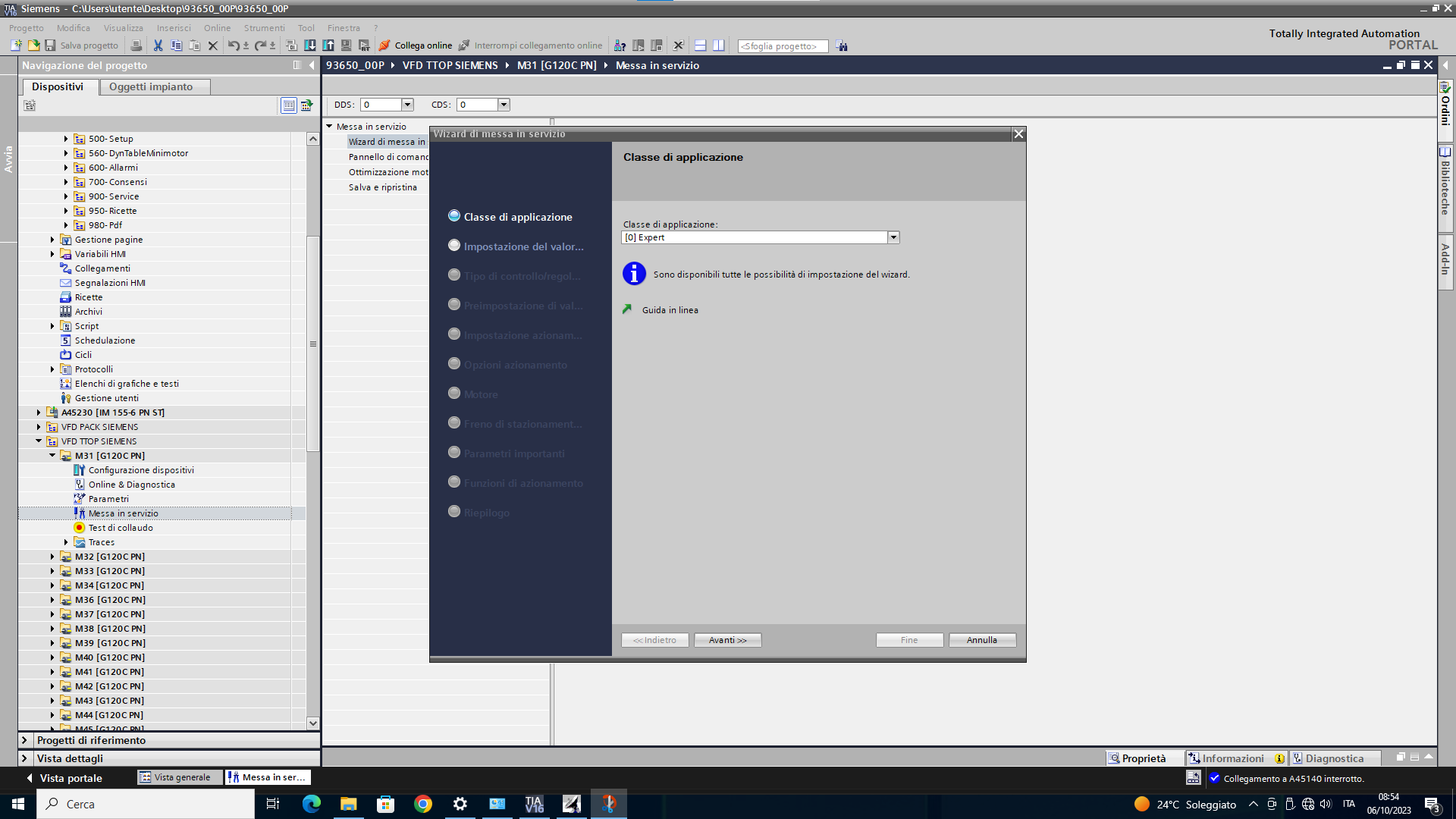1456x819 pixels.
Task: Select Tipo di controllo/regol... wizard step
Action: coord(515,276)
